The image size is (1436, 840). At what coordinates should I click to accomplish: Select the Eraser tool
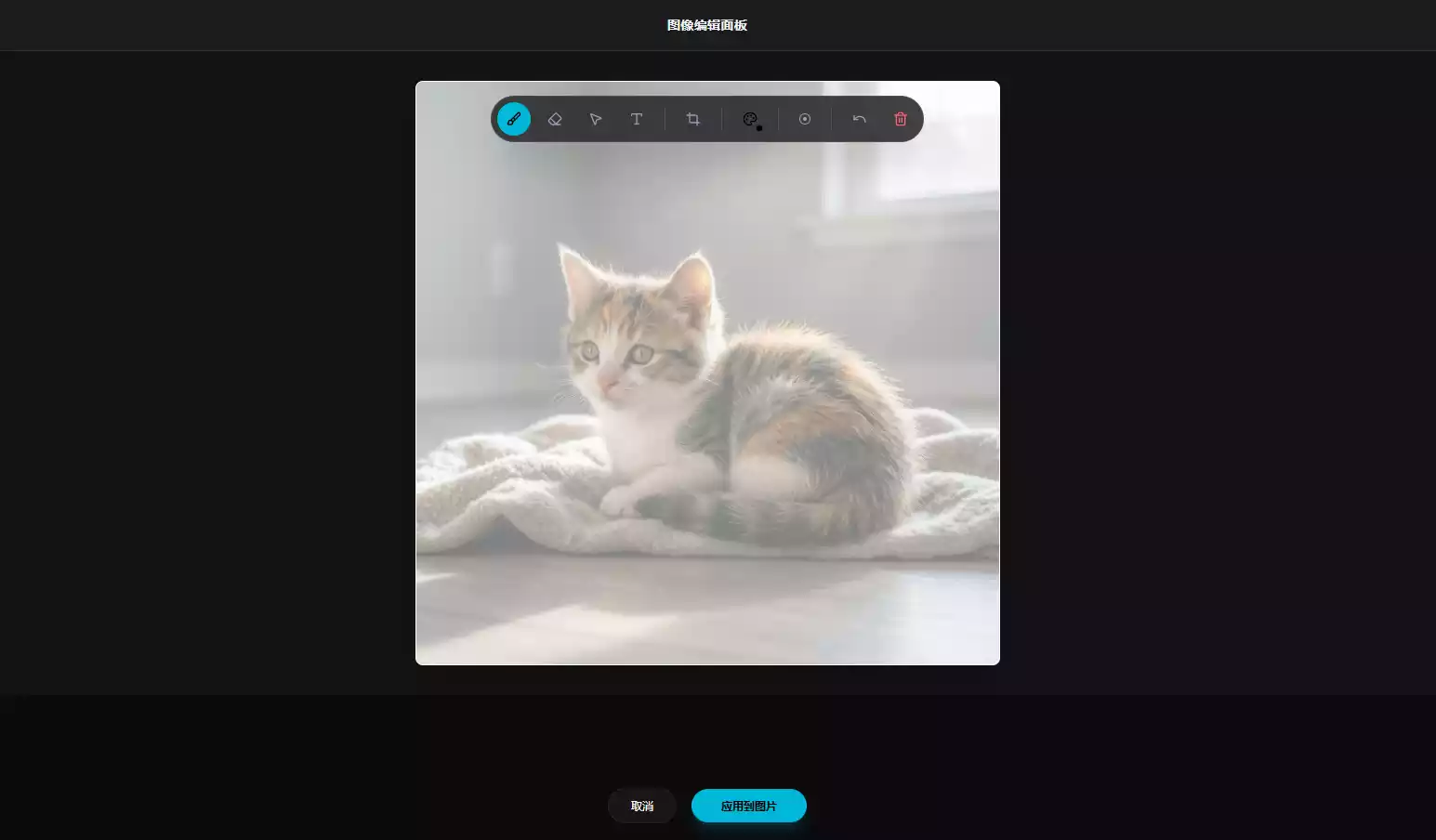555,119
